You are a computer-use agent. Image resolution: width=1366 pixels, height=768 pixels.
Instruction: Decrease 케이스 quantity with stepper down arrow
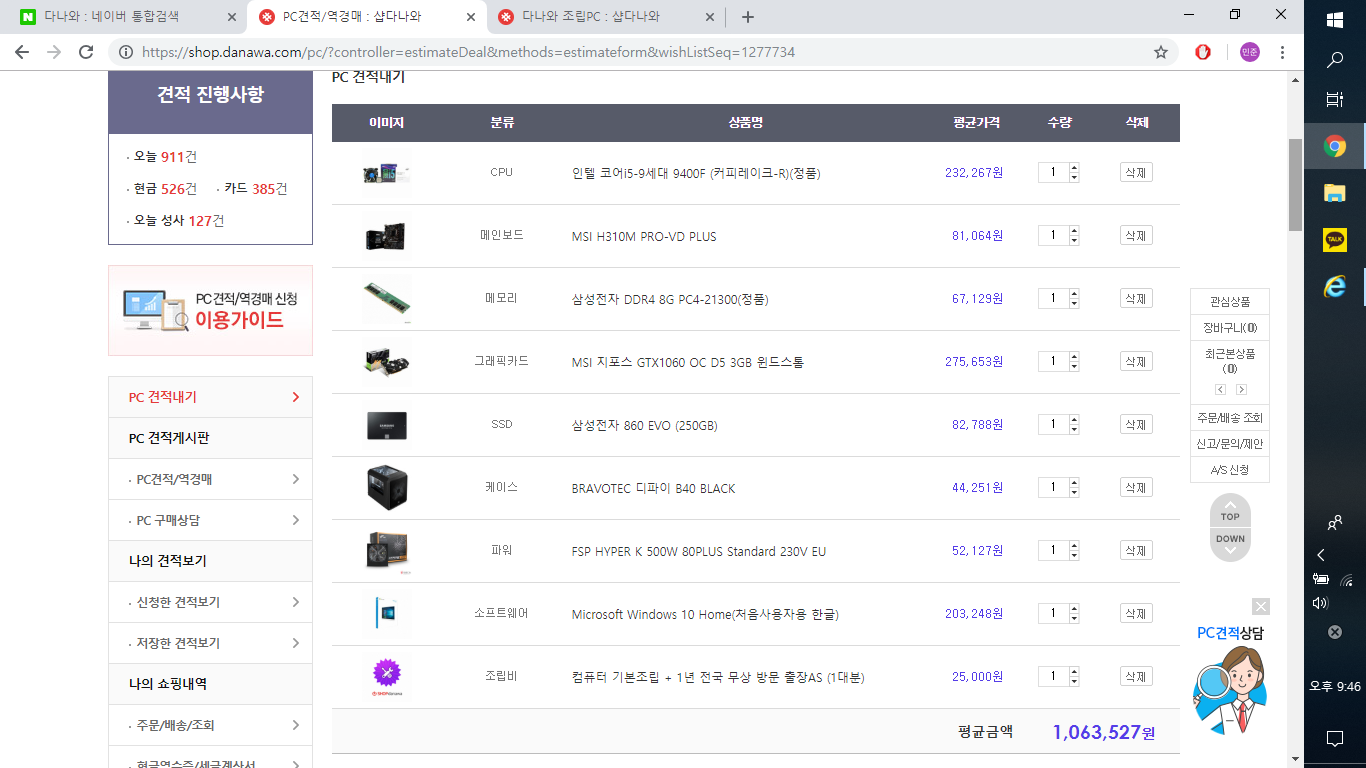point(1074,492)
